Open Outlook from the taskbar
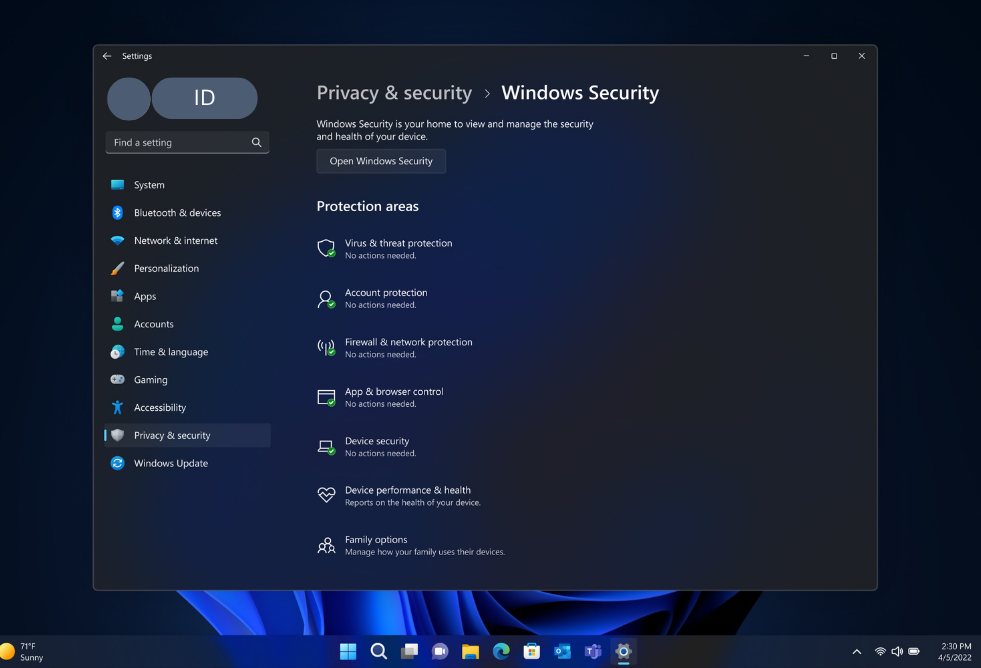Screen dimensions: 981x668 562,652
